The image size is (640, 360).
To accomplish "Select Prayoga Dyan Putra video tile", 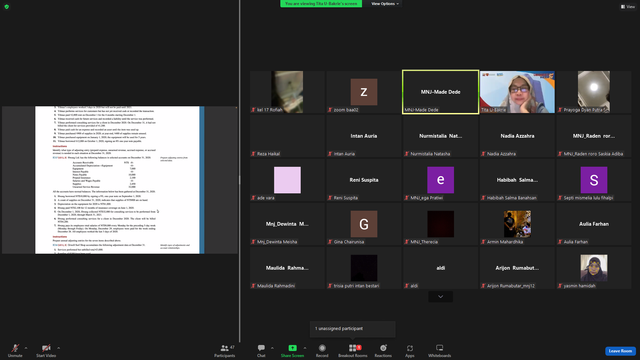I will click(594, 92).
